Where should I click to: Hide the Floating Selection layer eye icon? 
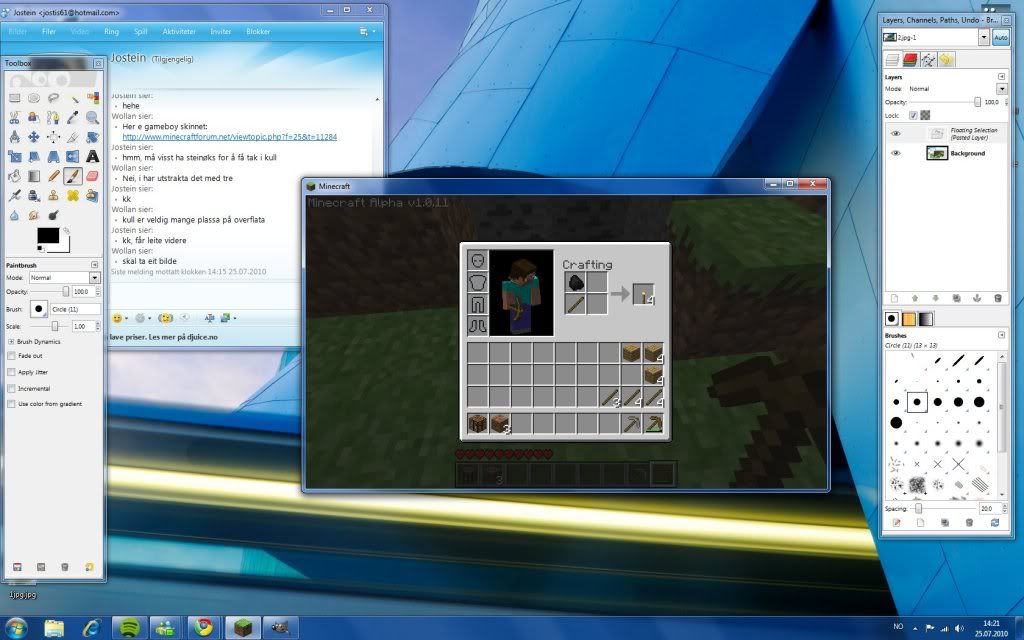(895, 133)
